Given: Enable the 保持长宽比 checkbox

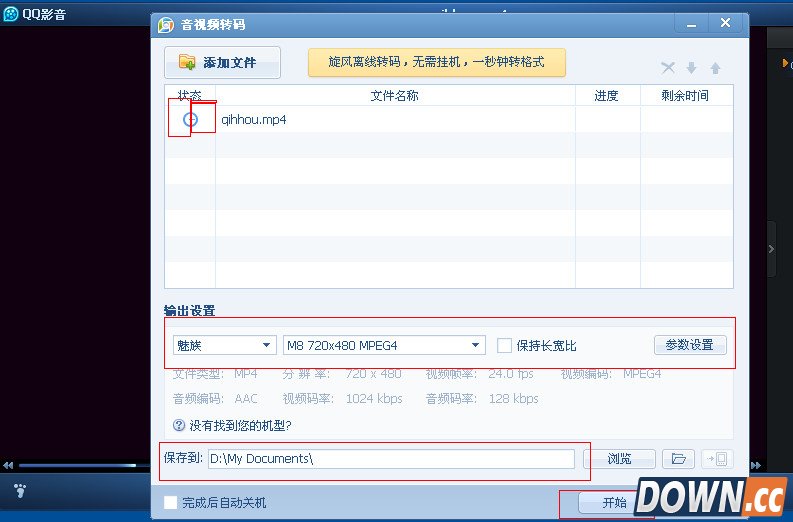Looking at the screenshot, I should [x=504, y=345].
